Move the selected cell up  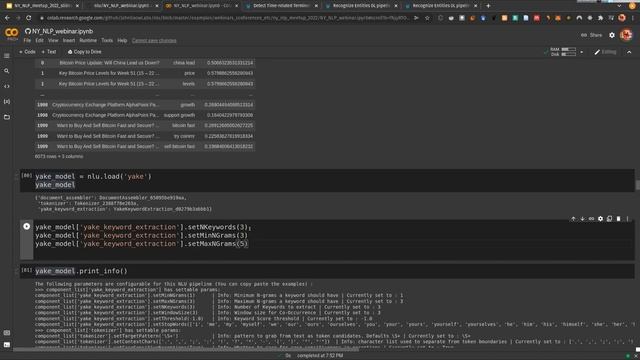(573, 219)
